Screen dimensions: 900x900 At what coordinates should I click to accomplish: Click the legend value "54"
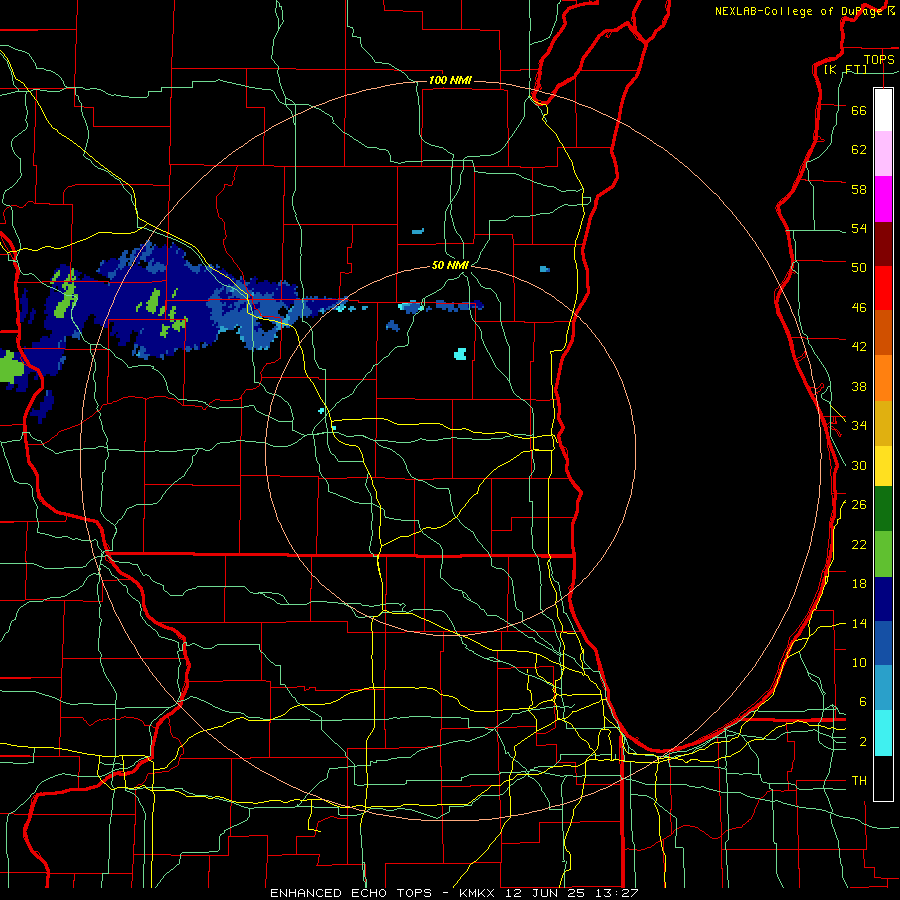click(x=859, y=228)
